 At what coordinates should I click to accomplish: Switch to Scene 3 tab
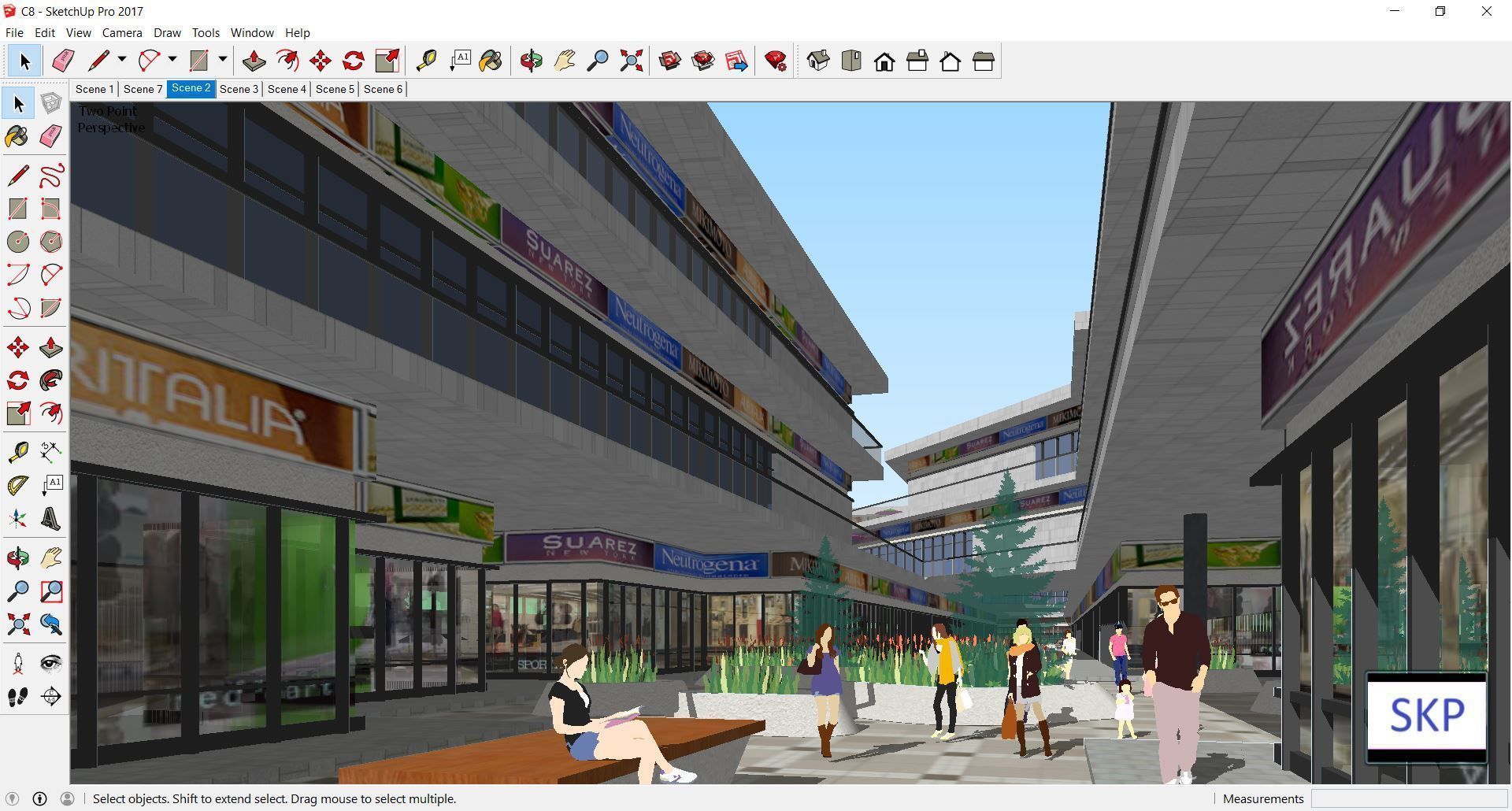(239, 89)
